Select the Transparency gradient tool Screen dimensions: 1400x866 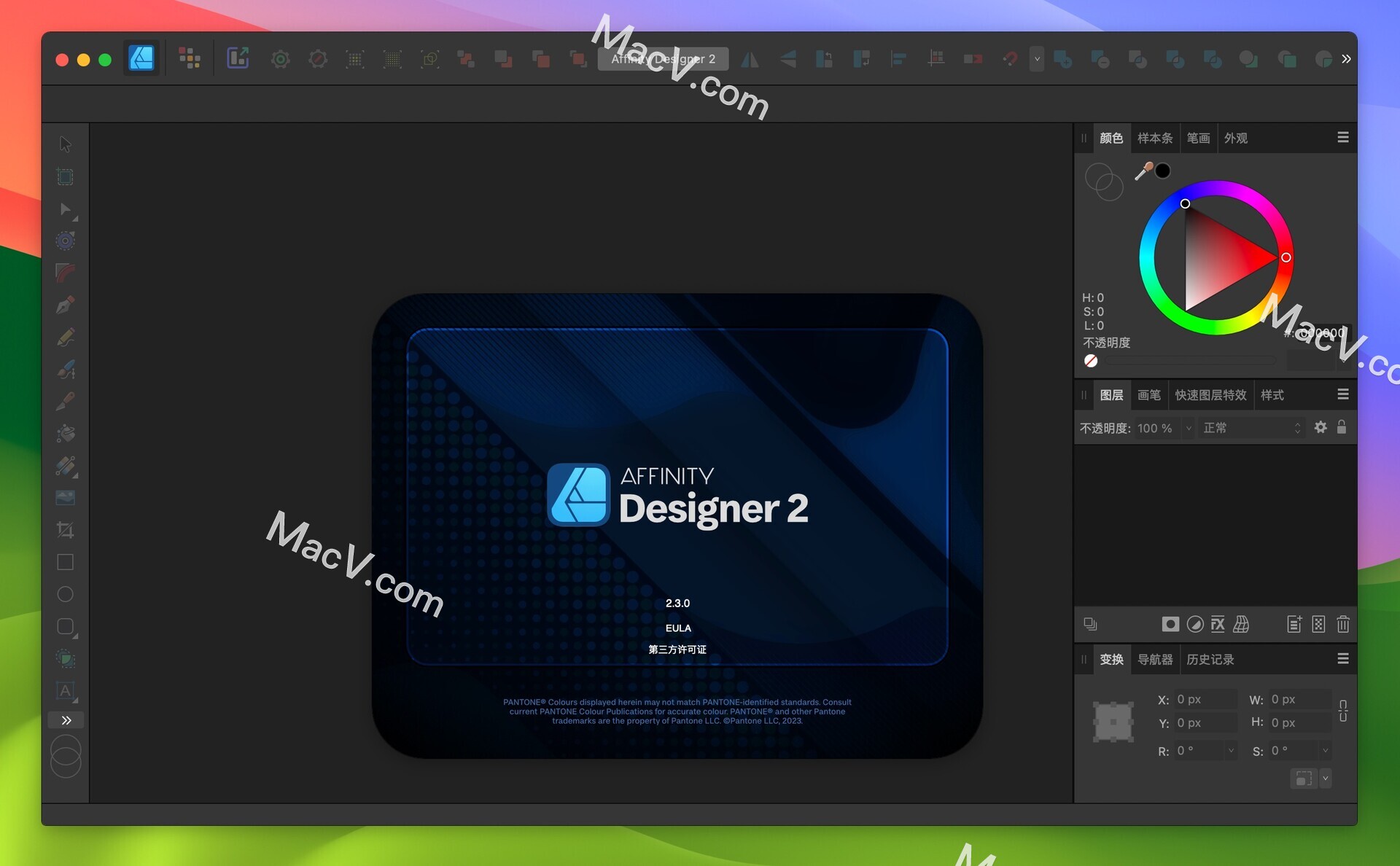tap(66, 466)
